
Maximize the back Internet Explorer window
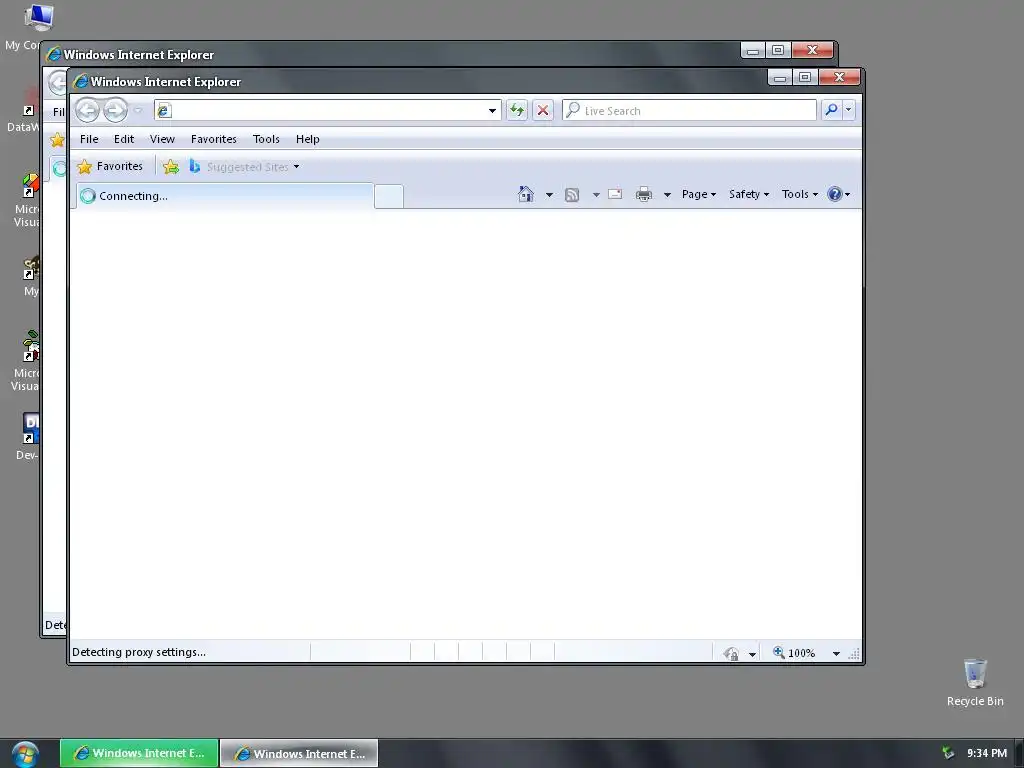778,50
